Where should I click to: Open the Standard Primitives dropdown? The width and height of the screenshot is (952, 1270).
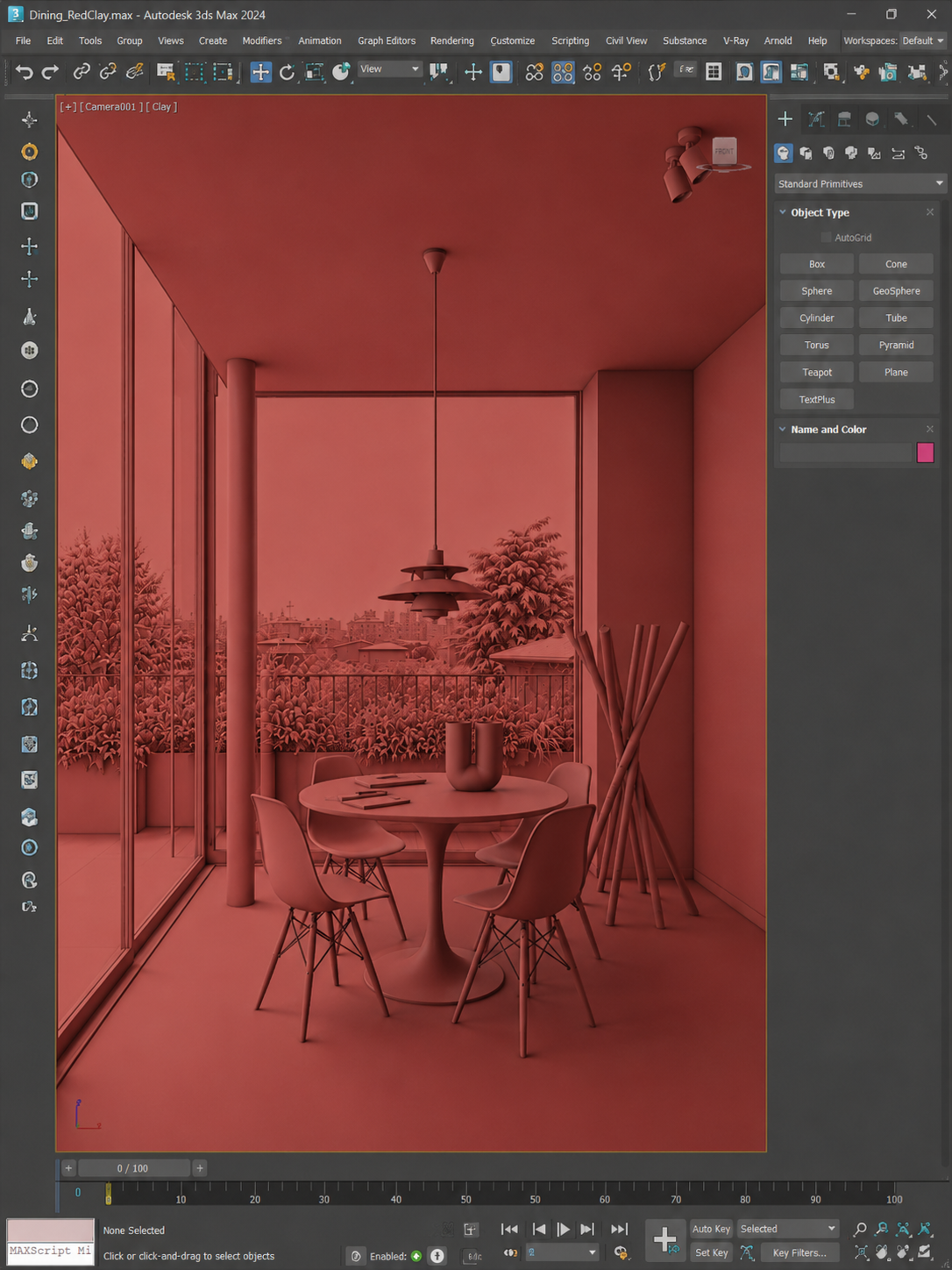click(860, 184)
